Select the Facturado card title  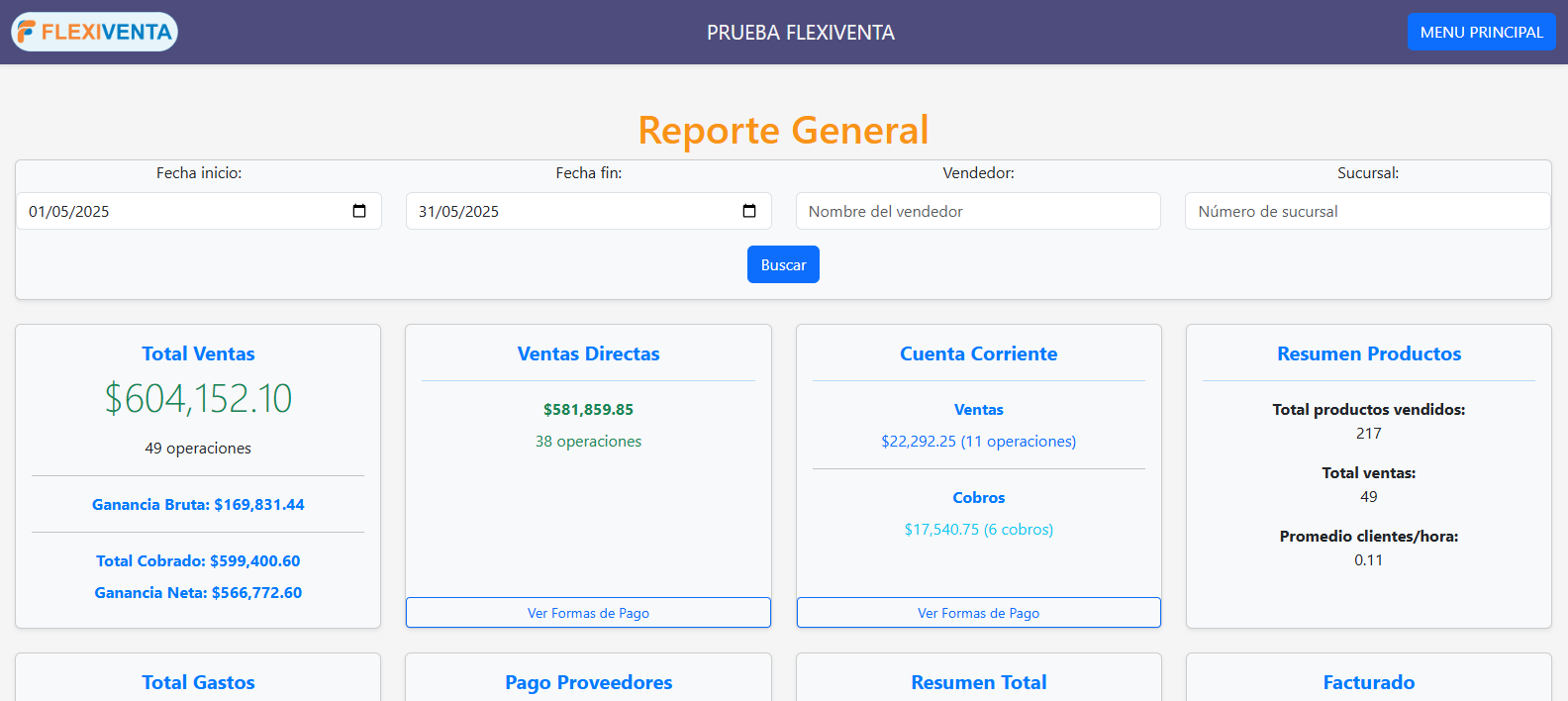(1368, 682)
